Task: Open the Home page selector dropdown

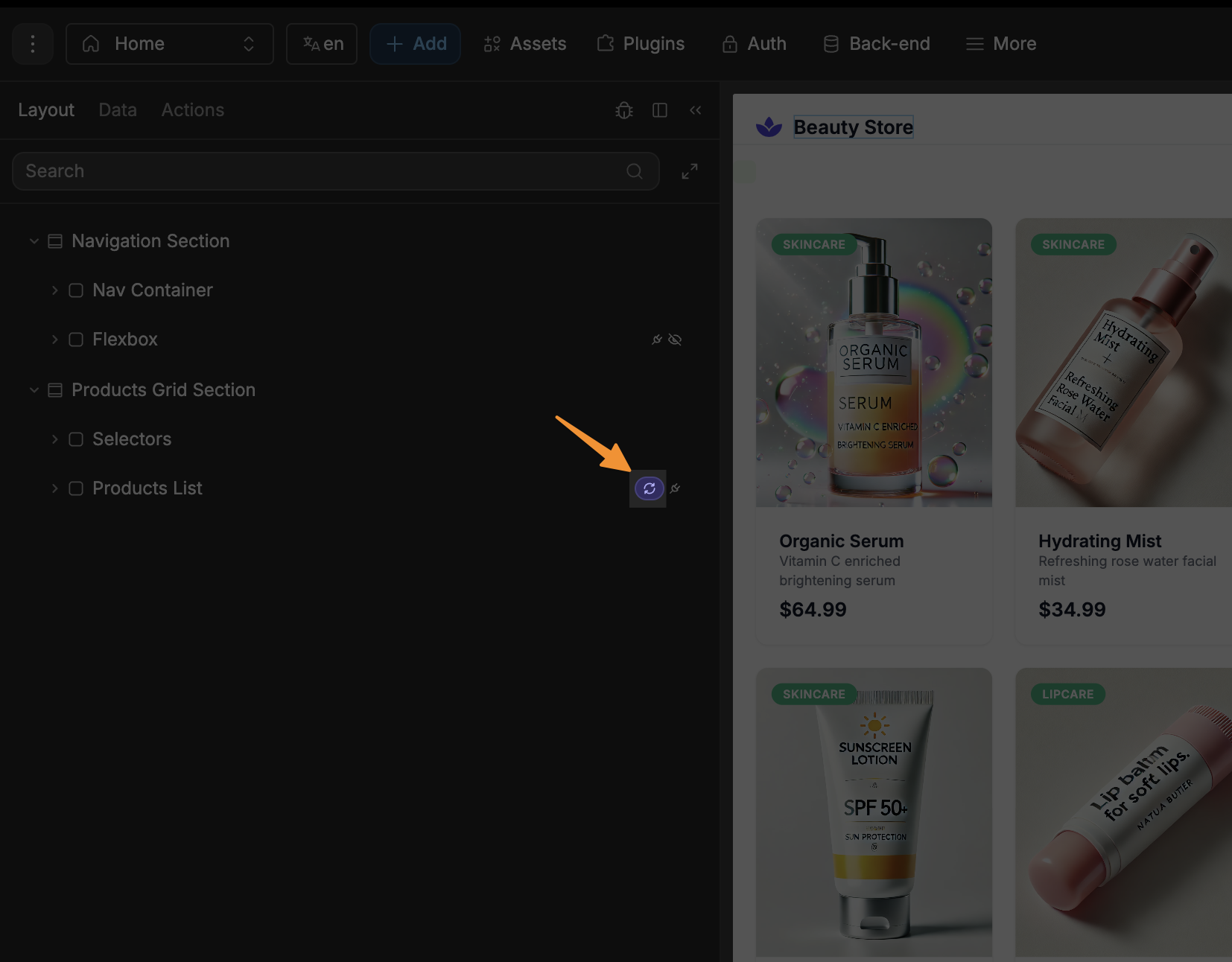Action: point(170,44)
